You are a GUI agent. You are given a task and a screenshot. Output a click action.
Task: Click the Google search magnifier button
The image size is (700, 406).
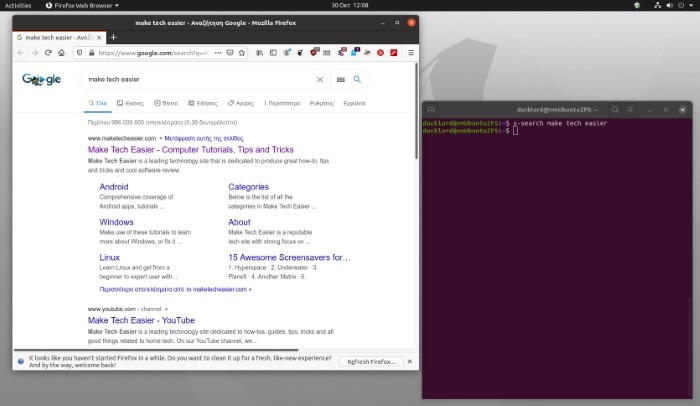point(357,79)
